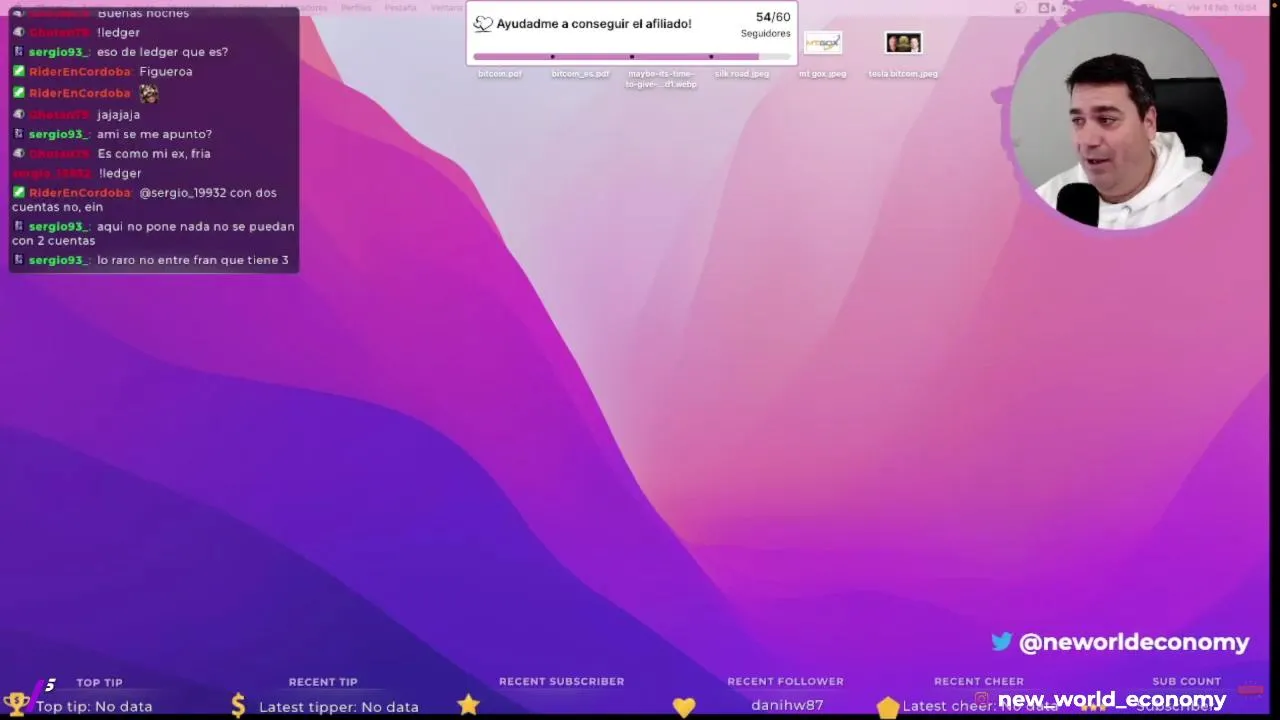
Task: Click 'Latest tipper: No data' text
Action: (x=339, y=707)
